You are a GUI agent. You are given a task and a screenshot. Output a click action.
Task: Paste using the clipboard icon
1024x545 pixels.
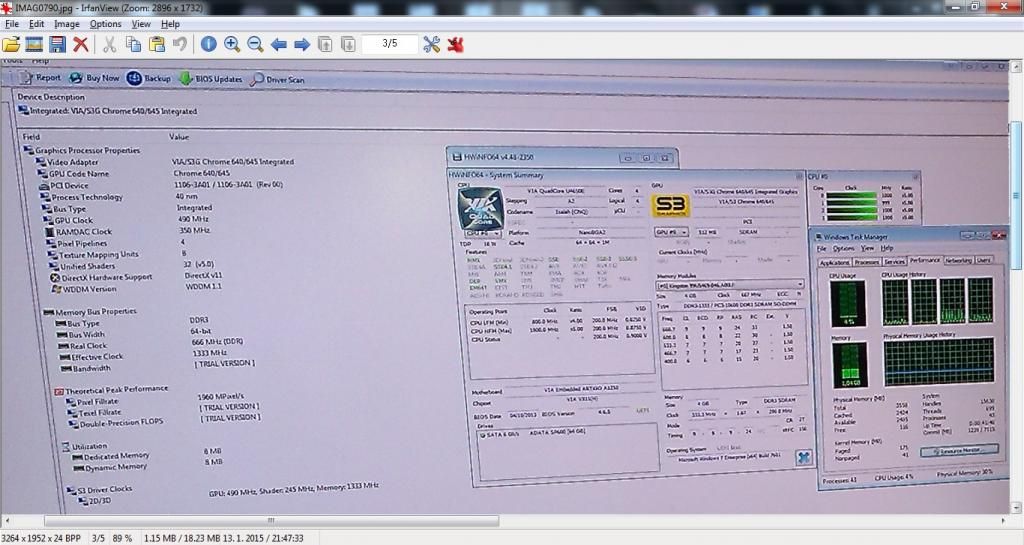[157, 44]
